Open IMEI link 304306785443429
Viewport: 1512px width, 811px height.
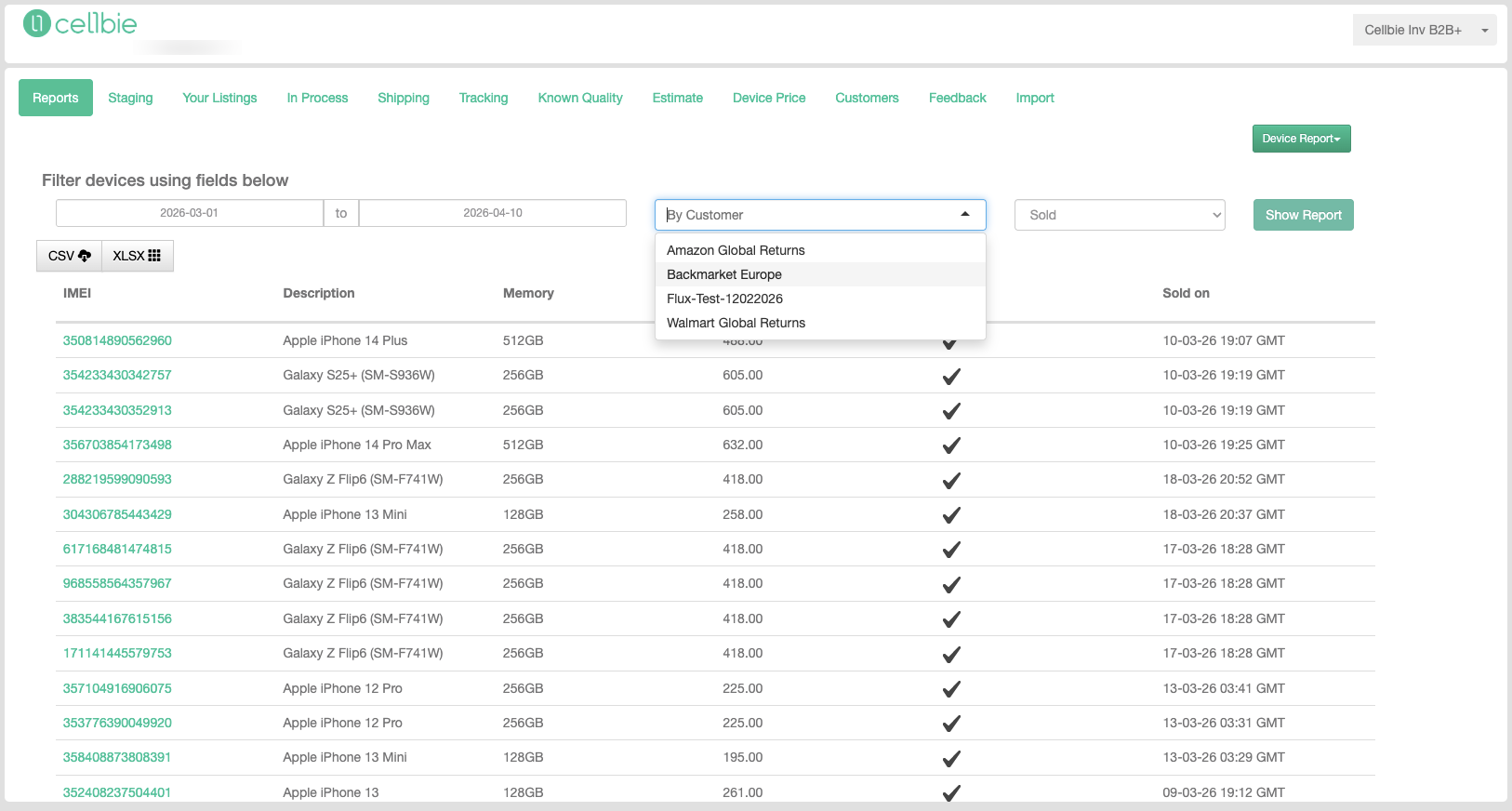point(117,514)
